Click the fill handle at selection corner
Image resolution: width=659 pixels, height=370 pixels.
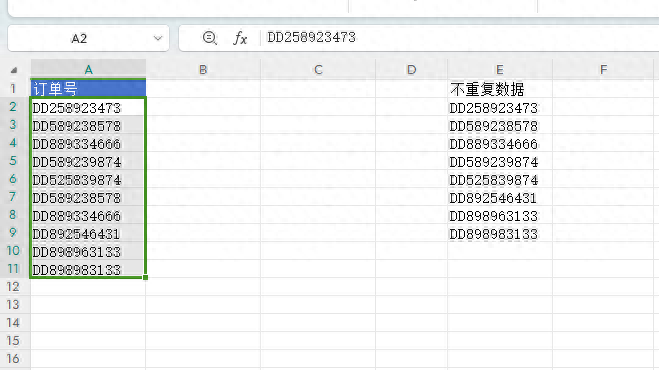click(145, 277)
